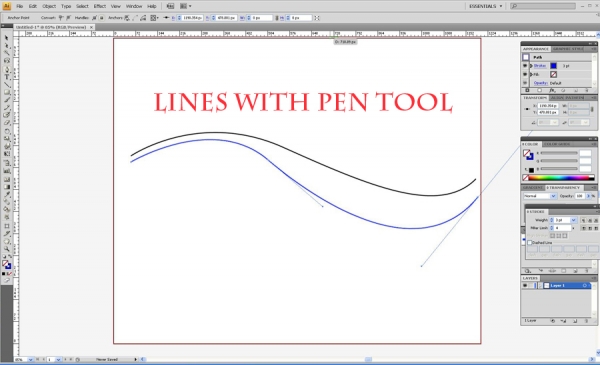Select the Symbol Sprayer tool
The width and height of the screenshot is (600, 365).
click(7, 163)
